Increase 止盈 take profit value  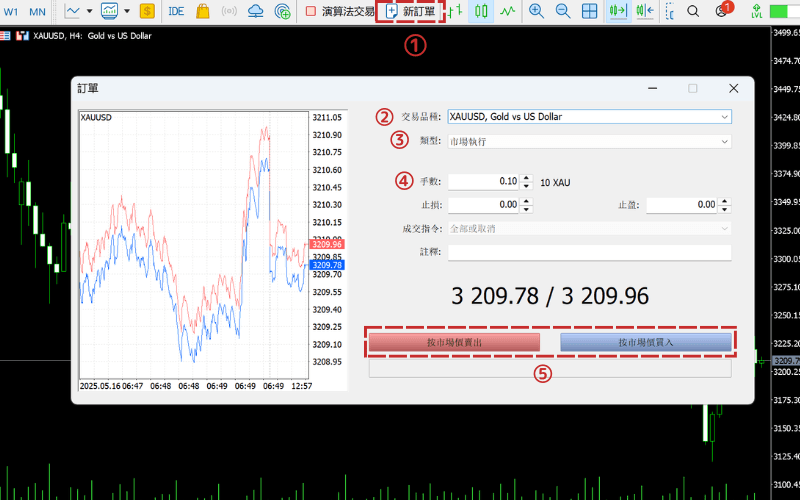click(x=724, y=202)
